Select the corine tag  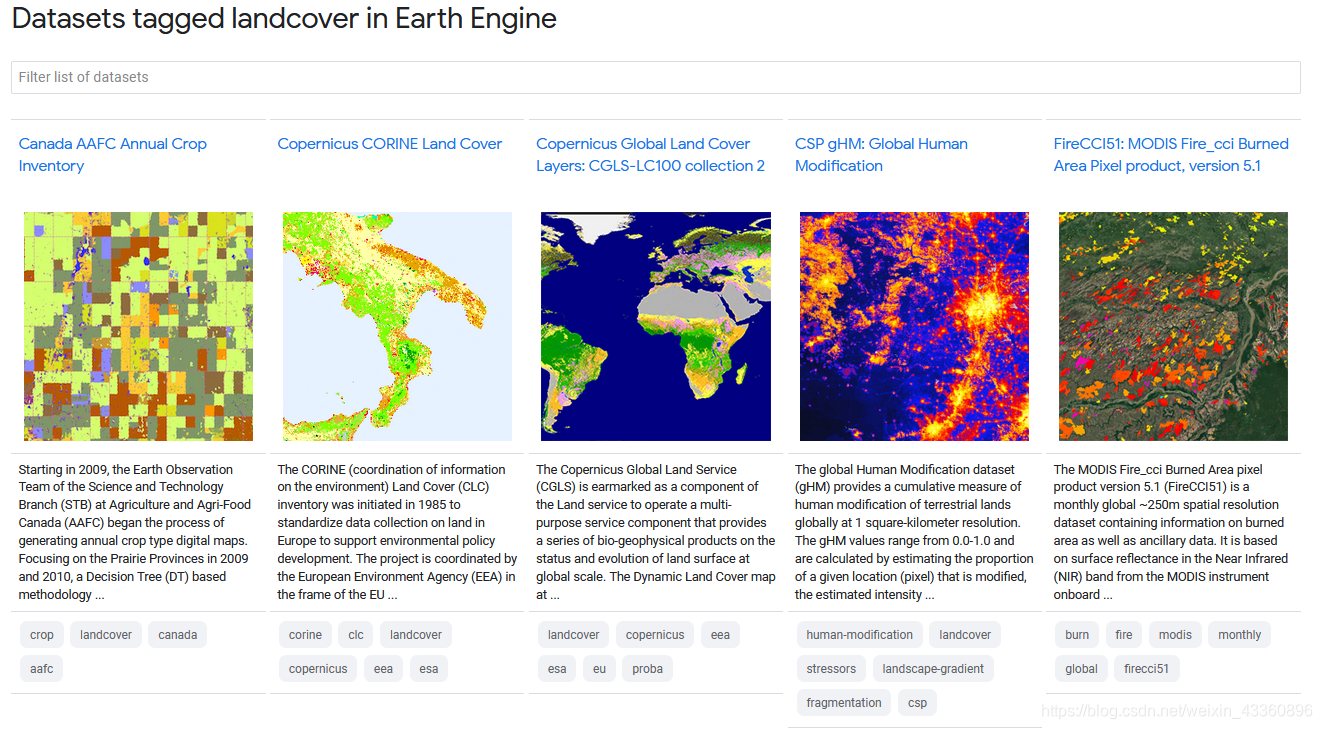pyautogui.click(x=305, y=635)
